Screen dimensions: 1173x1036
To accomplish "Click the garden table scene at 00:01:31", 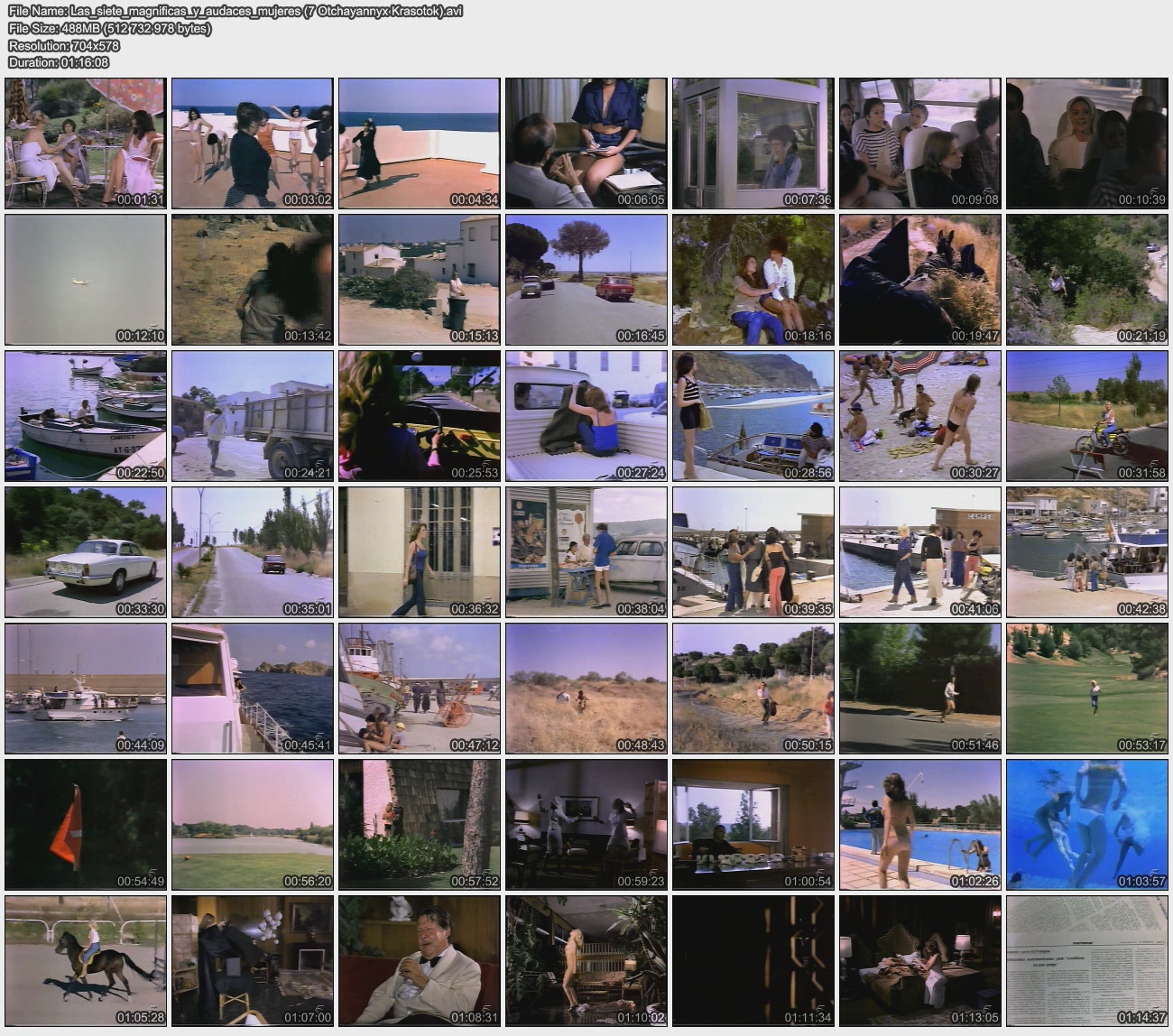I will [86, 143].
